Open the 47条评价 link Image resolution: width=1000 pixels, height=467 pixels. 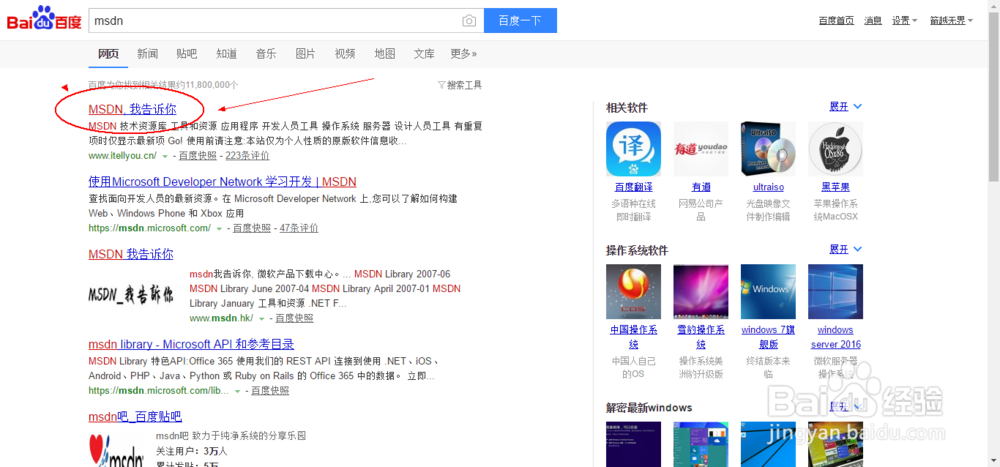tap(299, 228)
